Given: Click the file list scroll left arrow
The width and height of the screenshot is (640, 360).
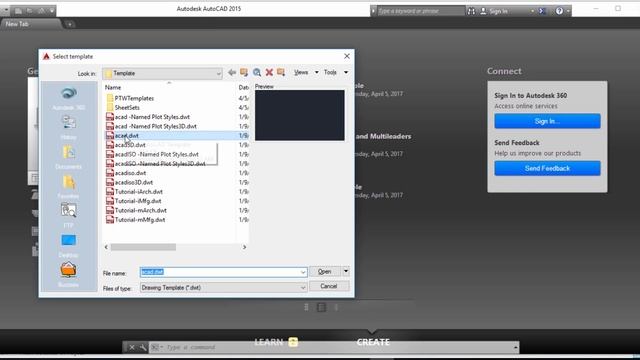Looking at the screenshot, I should point(106,247).
